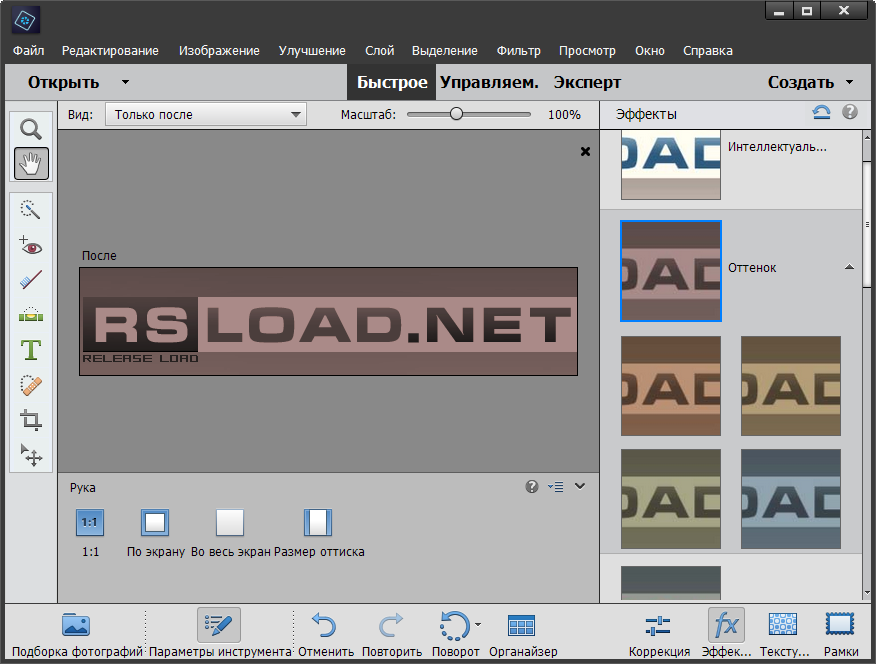The height and width of the screenshot is (664, 876).
Task: Open help for the Effects panel
Action: pos(850,112)
